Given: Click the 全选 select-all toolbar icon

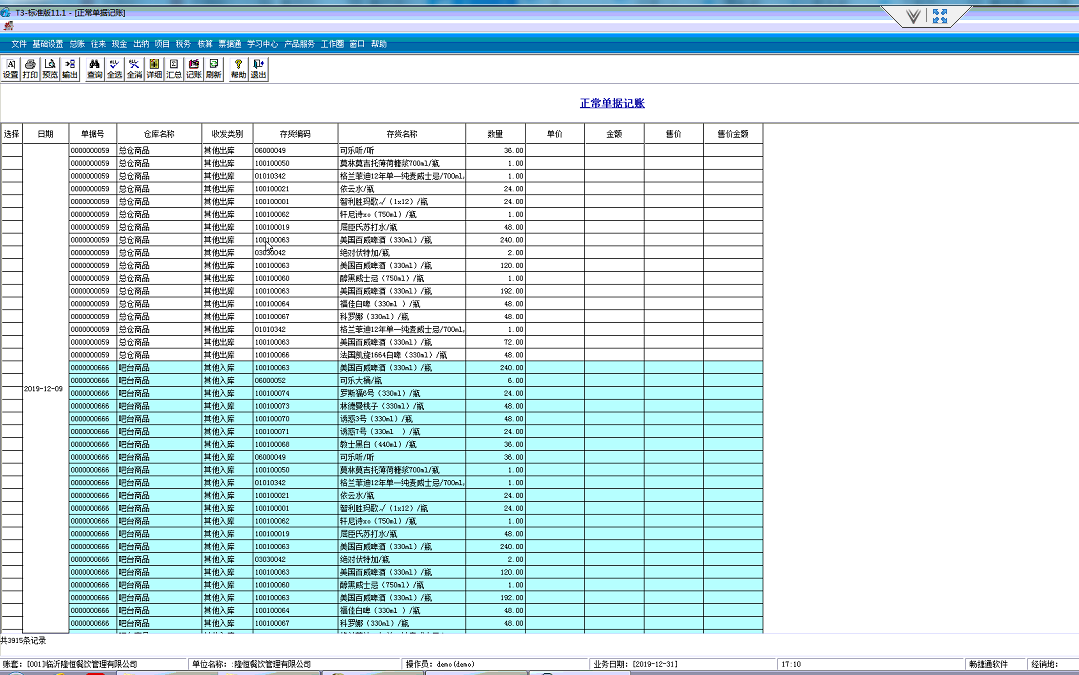Looking at the screenshot, I should 114,69.
